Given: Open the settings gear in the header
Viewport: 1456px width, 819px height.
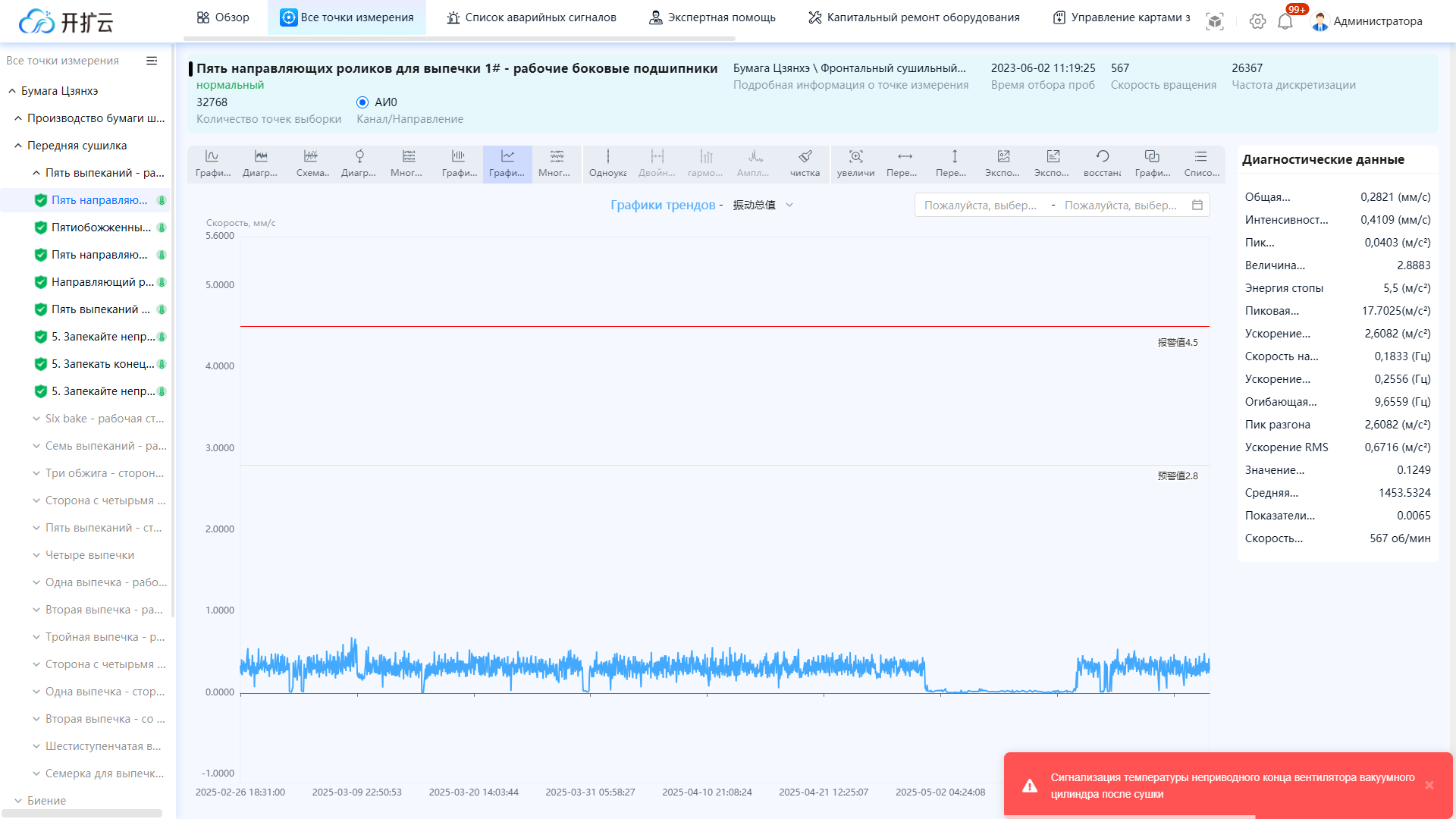Looking at the screenshot, I should [1257, 21].
